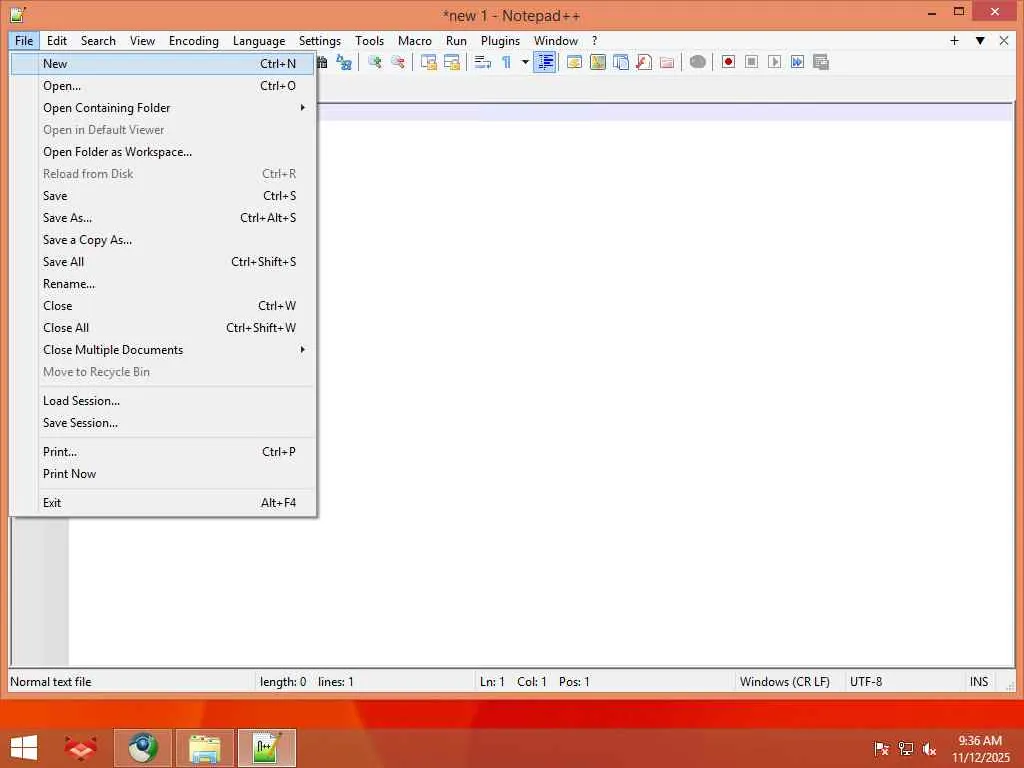Select Load Session... menu entry
The height and width of the screenshot is (768, 1024).
(x=163, y=401)
